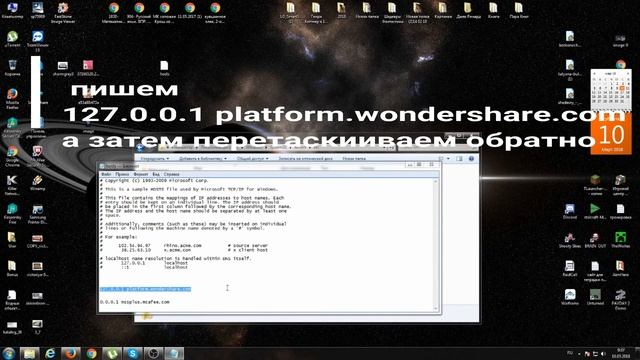This screenshot has width=640, height=360.
Task: Open the Формат menu in Notepad
Action: point(140,174)
